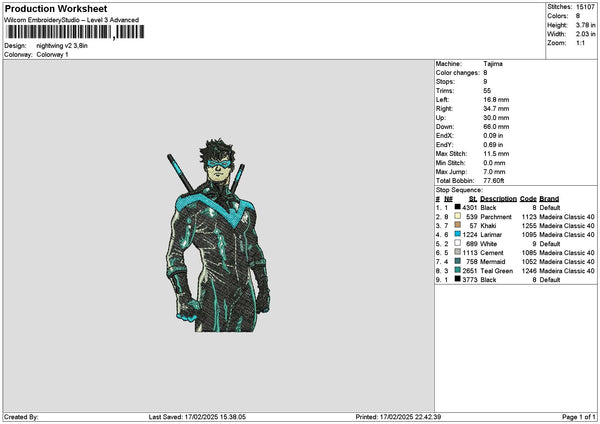Click the Width value '2.03 in'

click(585, 34)
